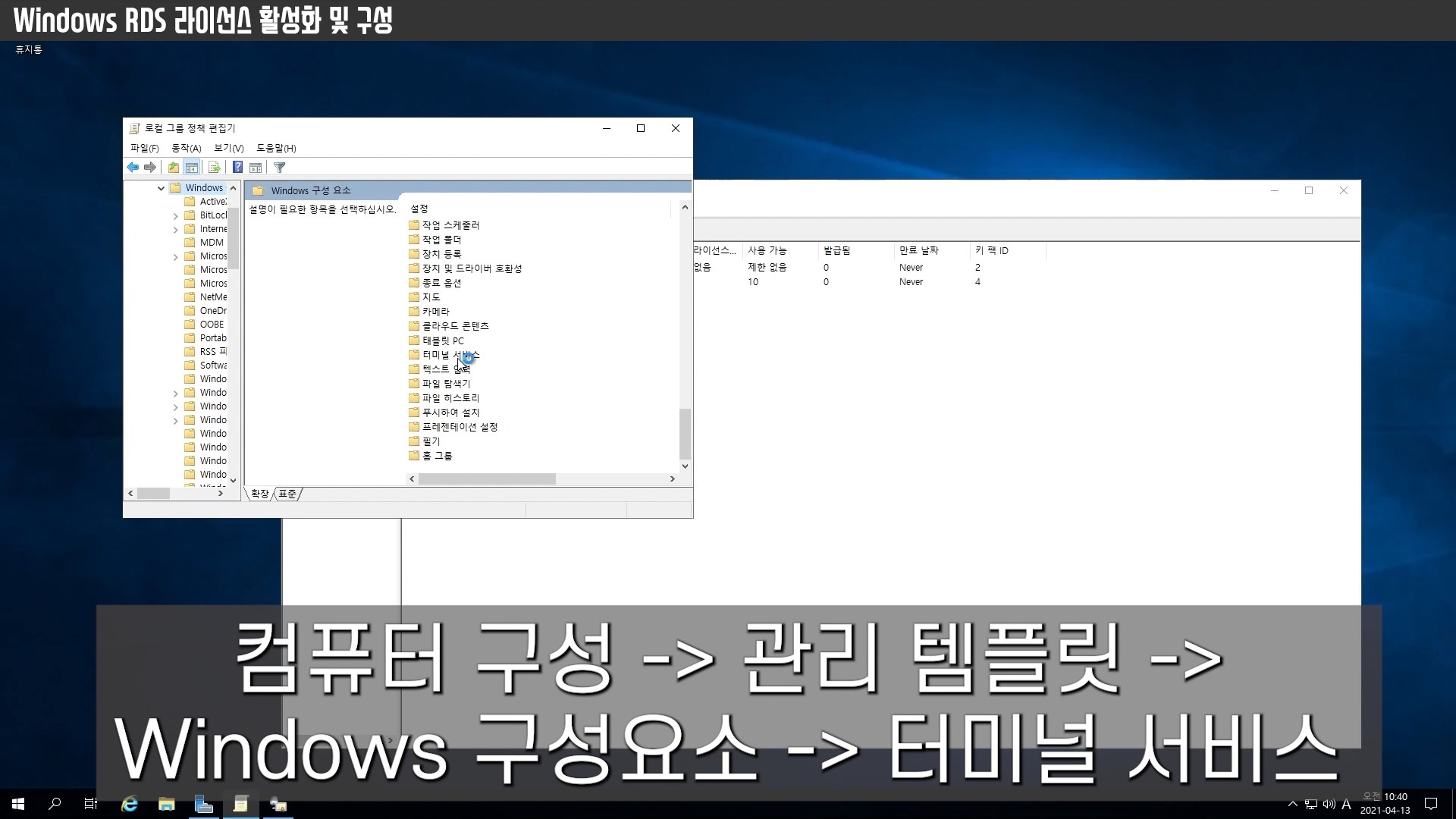Select the RSS folder in the tree
The height and width of the screenshot is (819, 1456).
point(206,352)
